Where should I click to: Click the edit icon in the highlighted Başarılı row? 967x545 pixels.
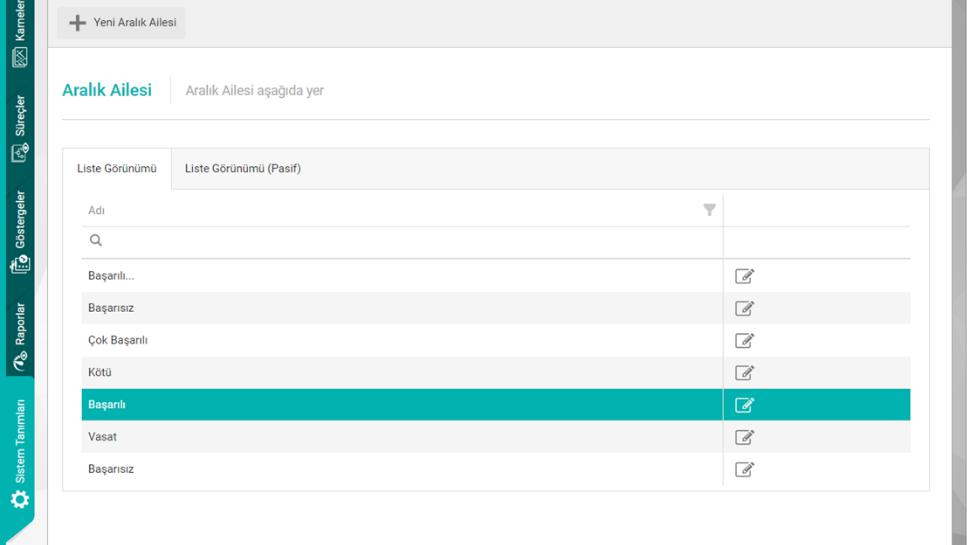click(x=744, y=405)
